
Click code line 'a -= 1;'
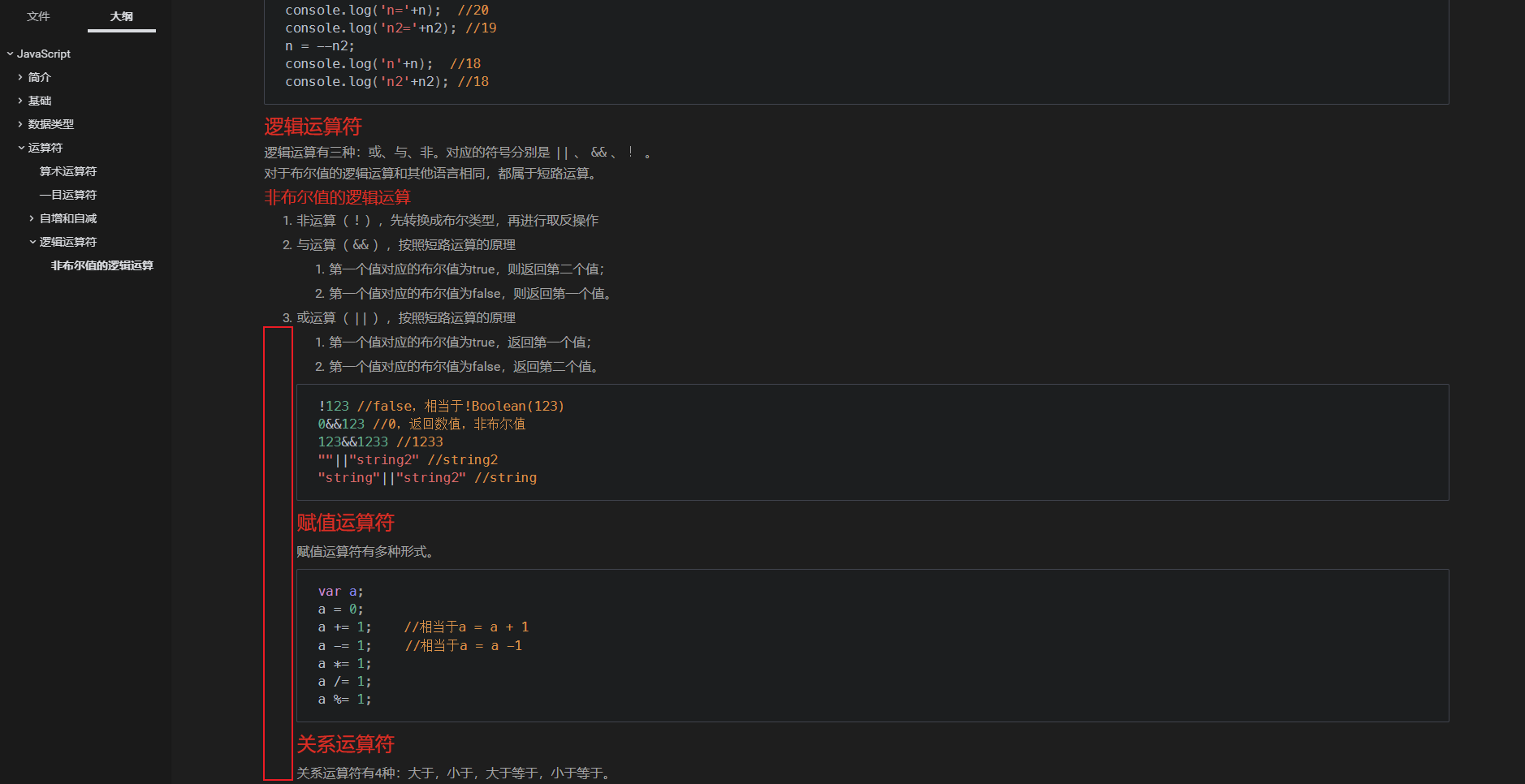pyautogui.click(x=420, y=646)
